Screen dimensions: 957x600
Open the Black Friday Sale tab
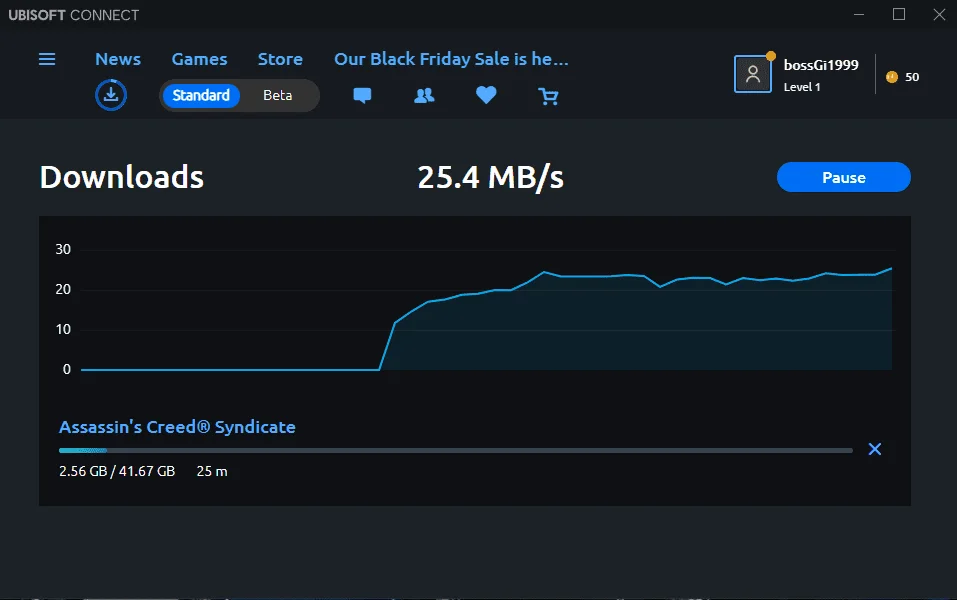coord(451,59)
